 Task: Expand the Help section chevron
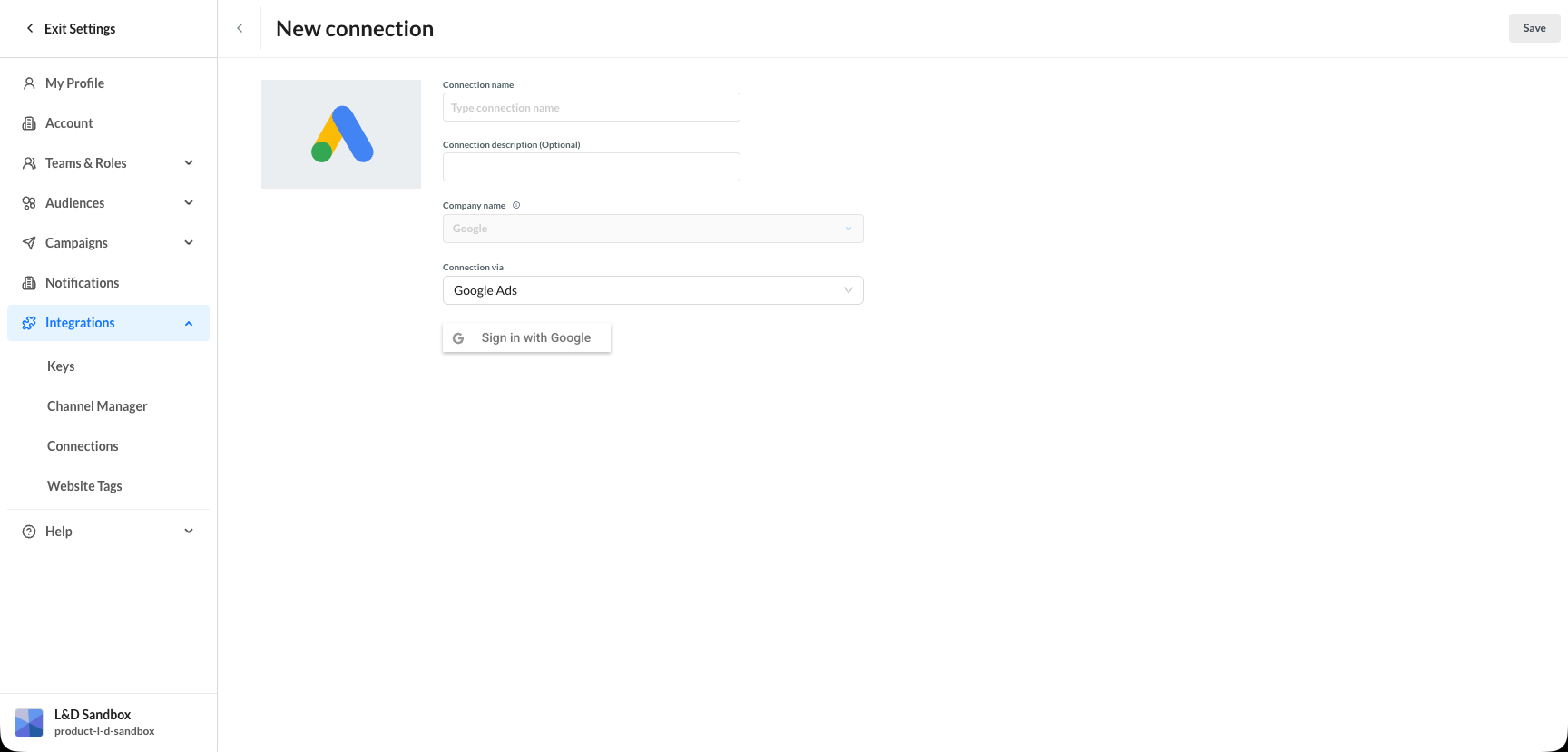tap(189, 532)
